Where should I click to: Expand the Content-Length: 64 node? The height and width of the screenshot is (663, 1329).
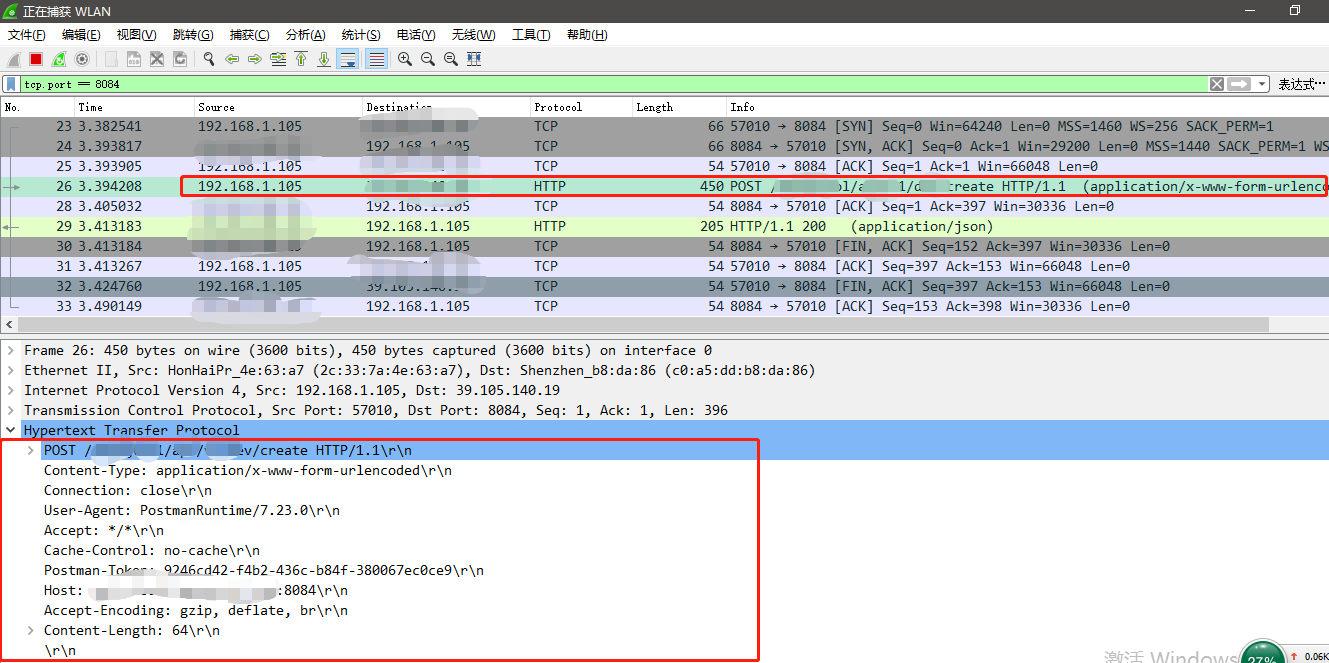[30, 631]
